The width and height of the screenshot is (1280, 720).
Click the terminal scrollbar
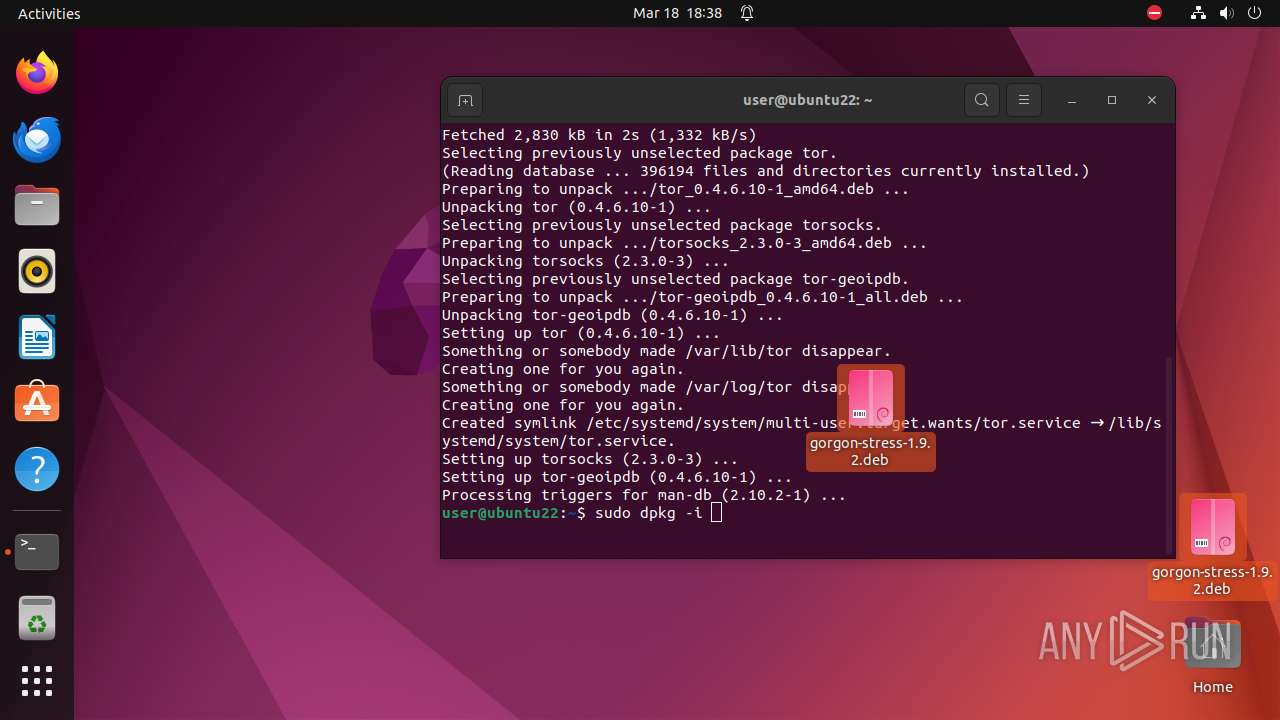point(1169,455)
